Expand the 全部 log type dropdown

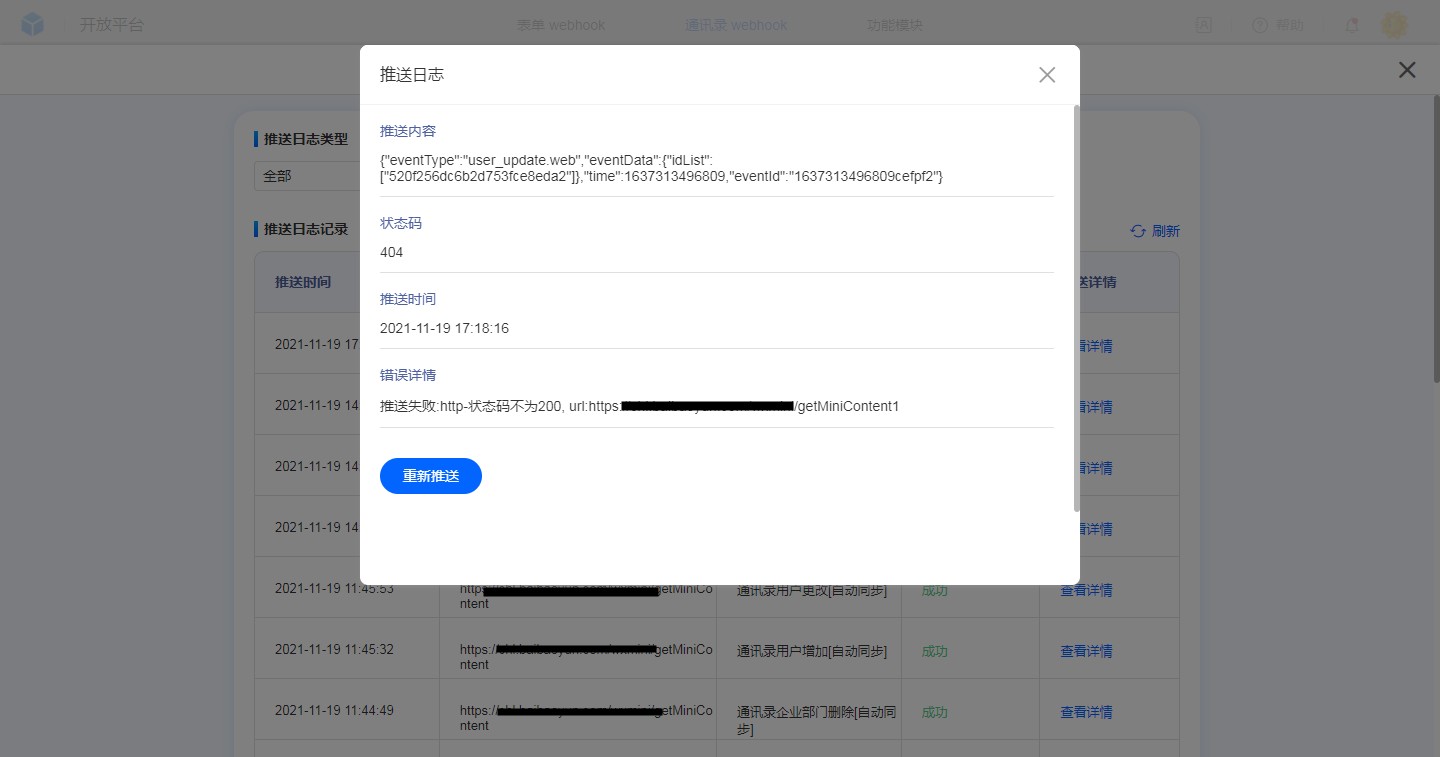coord(305,176)
